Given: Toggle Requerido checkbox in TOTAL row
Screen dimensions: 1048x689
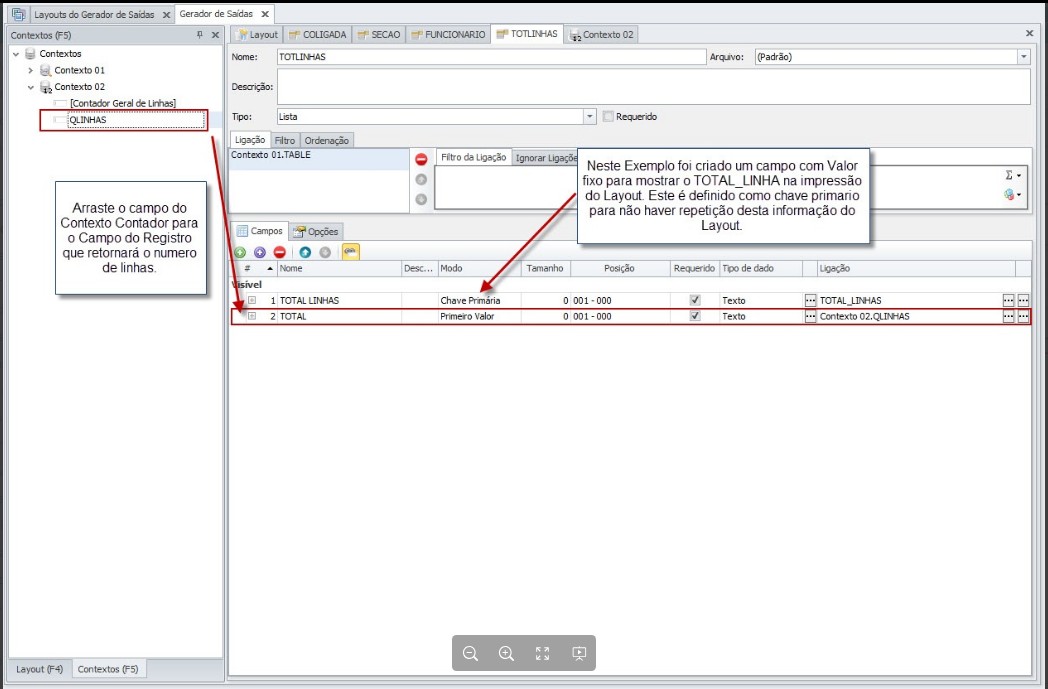Looking at the screenshot, I should 695,316.
